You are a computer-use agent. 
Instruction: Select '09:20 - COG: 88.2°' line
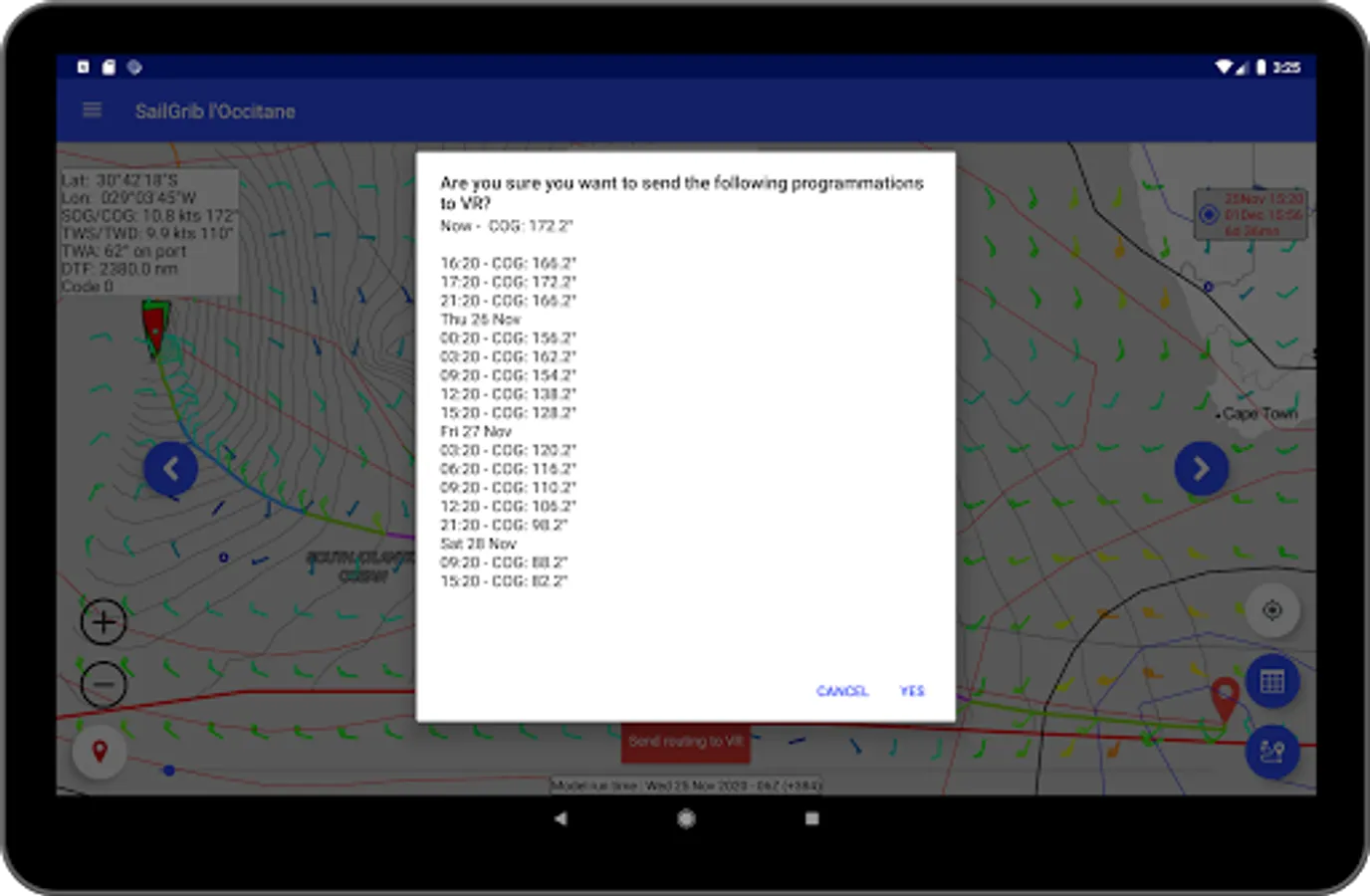pos(504,562)
